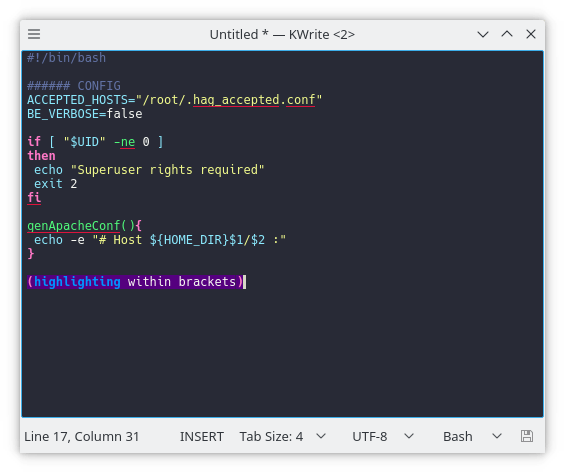
Task: Click the word "brackets" in the last line
Action: [207, 282]
